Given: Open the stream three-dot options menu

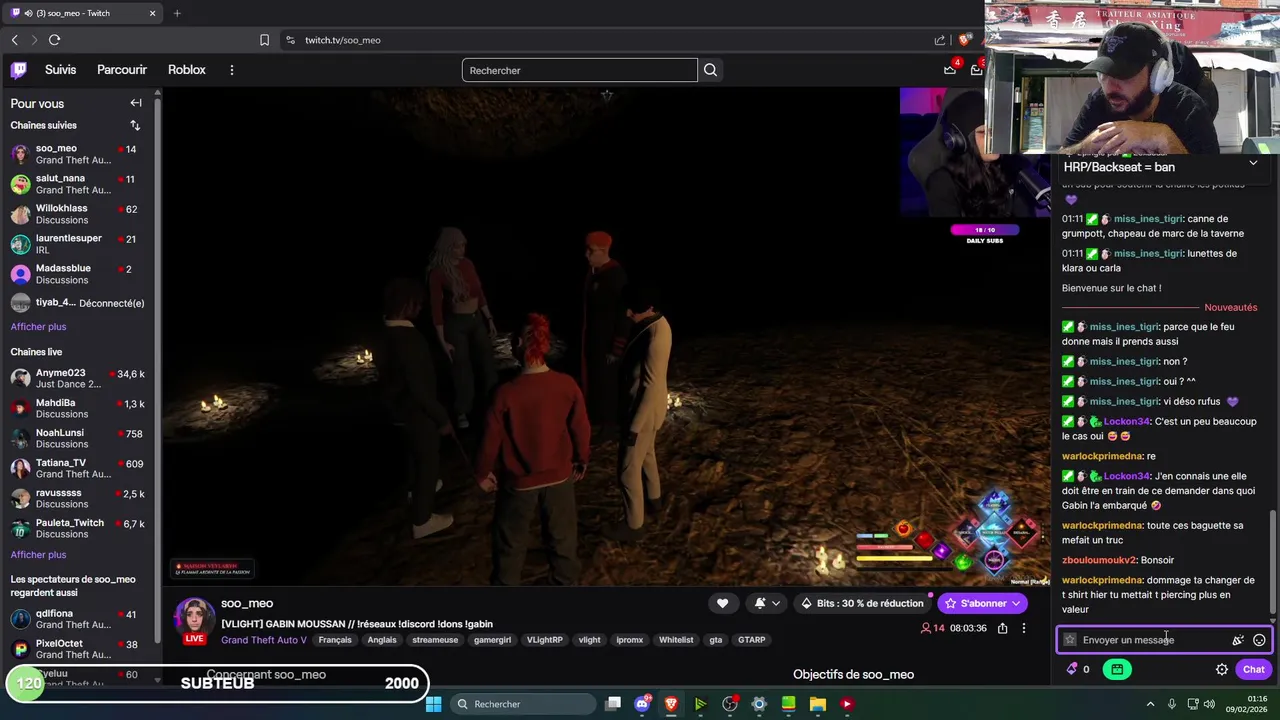Looking at the screenshot, I should (1023, 628).
